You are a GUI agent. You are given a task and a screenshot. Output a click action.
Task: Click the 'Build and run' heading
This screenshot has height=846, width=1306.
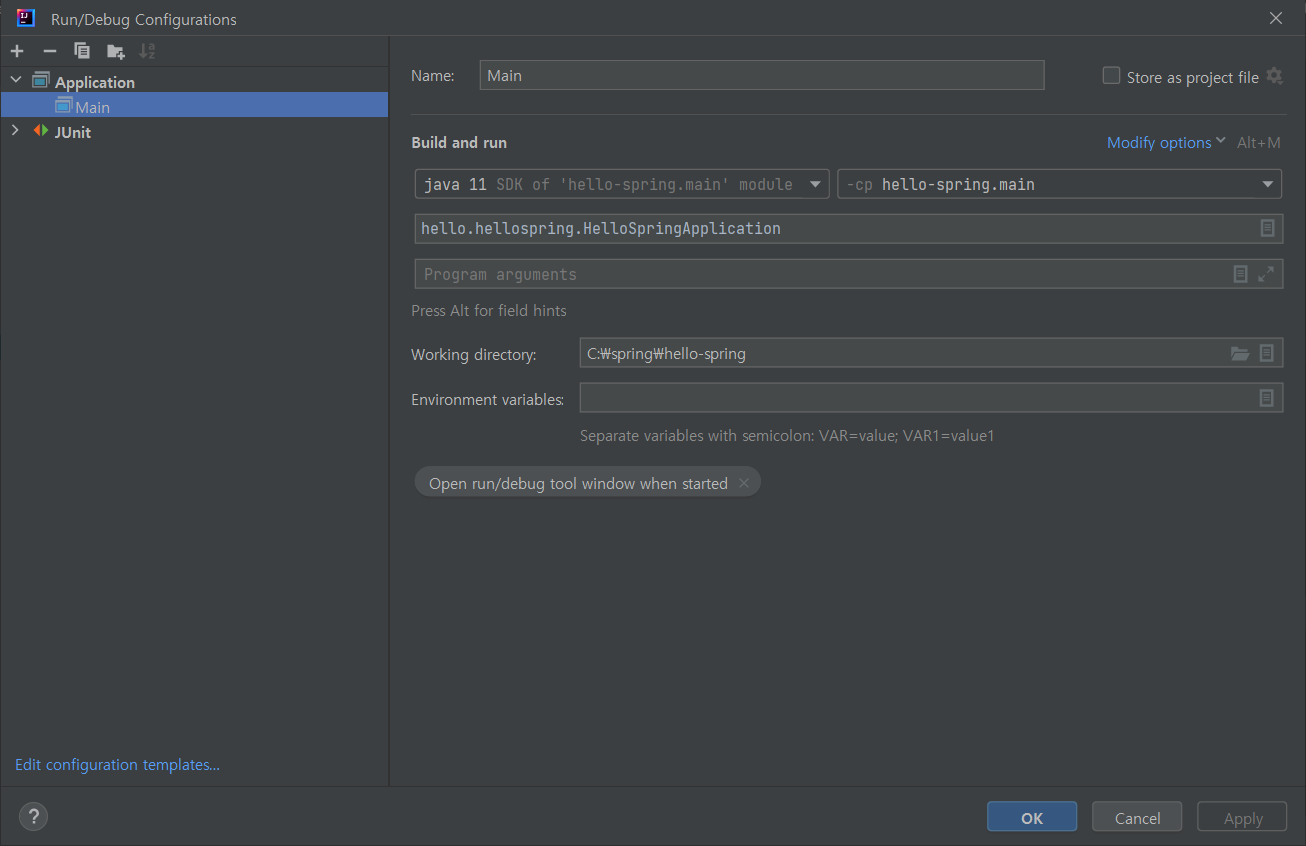click(459, 143)
